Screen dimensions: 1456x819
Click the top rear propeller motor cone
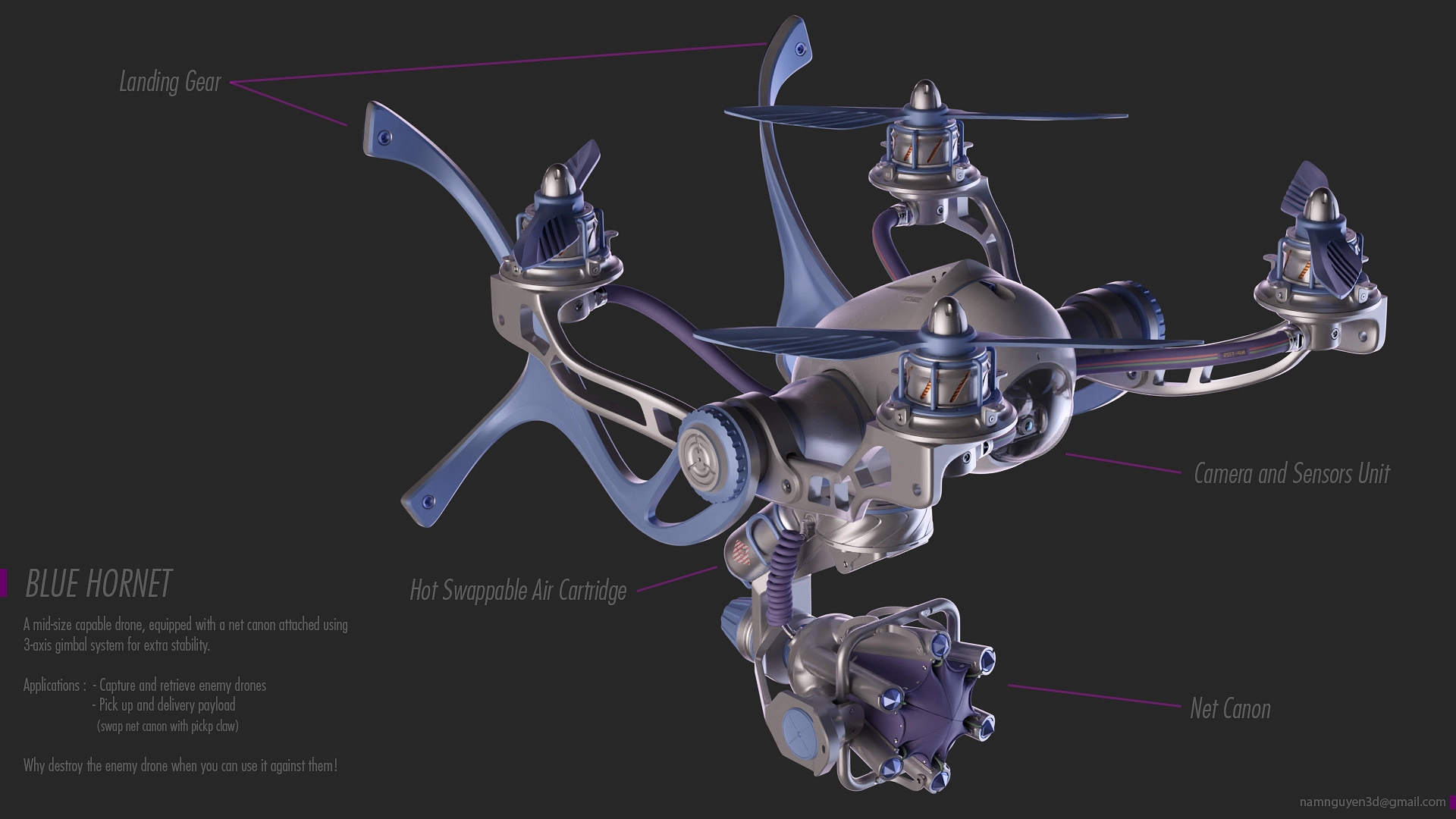pyautogui.click(x=925, y=96)
